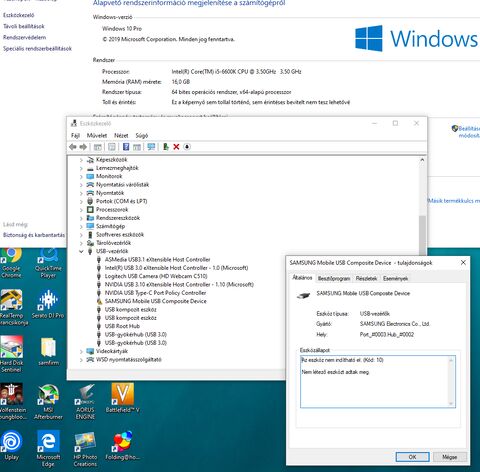480x472 pixels.
Task: Open the RealTemp desktop shortcut
Action: pyautogui.click(x=13, y=308)
